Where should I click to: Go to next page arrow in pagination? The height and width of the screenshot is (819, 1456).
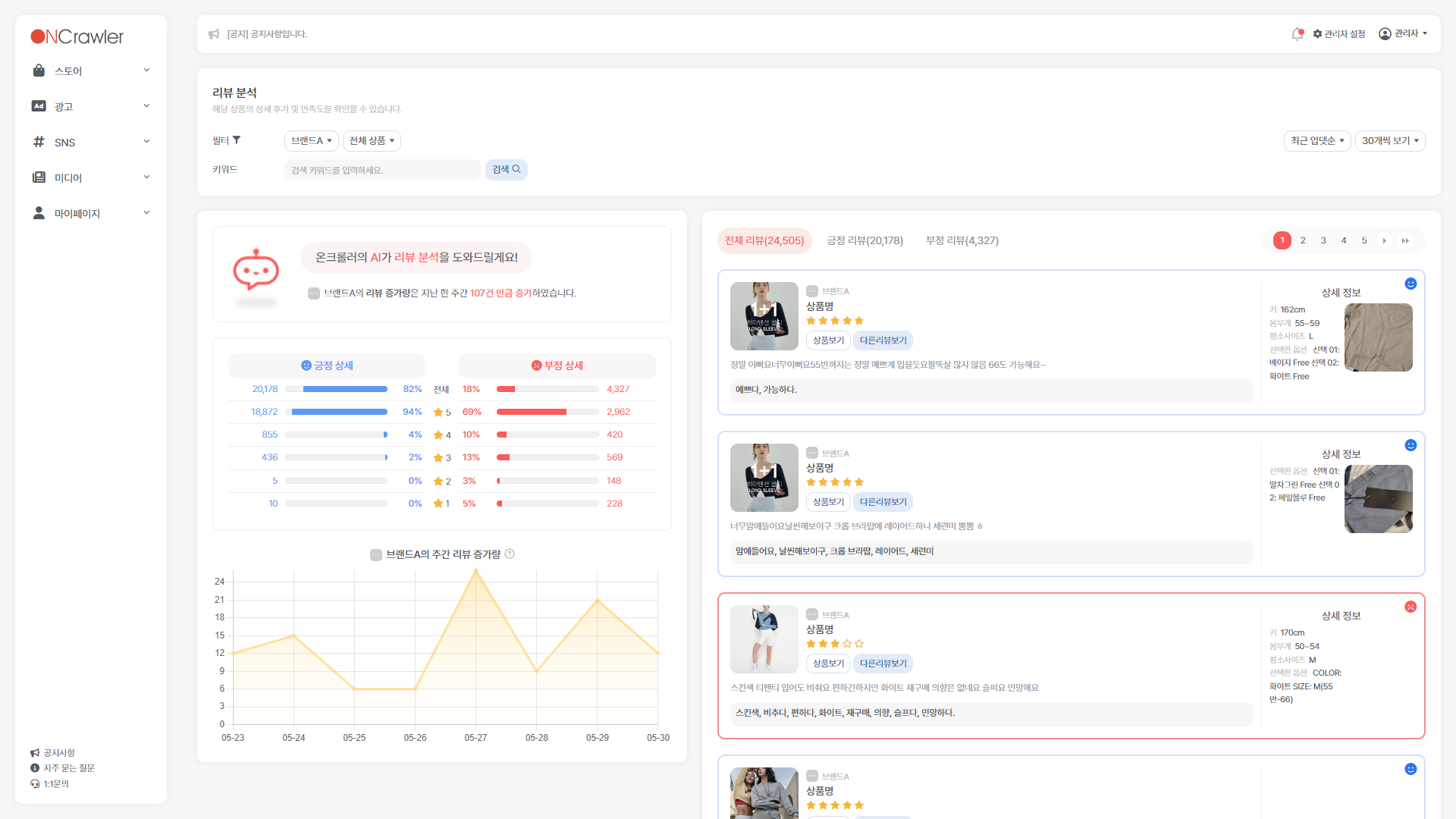pos(1385,241)
